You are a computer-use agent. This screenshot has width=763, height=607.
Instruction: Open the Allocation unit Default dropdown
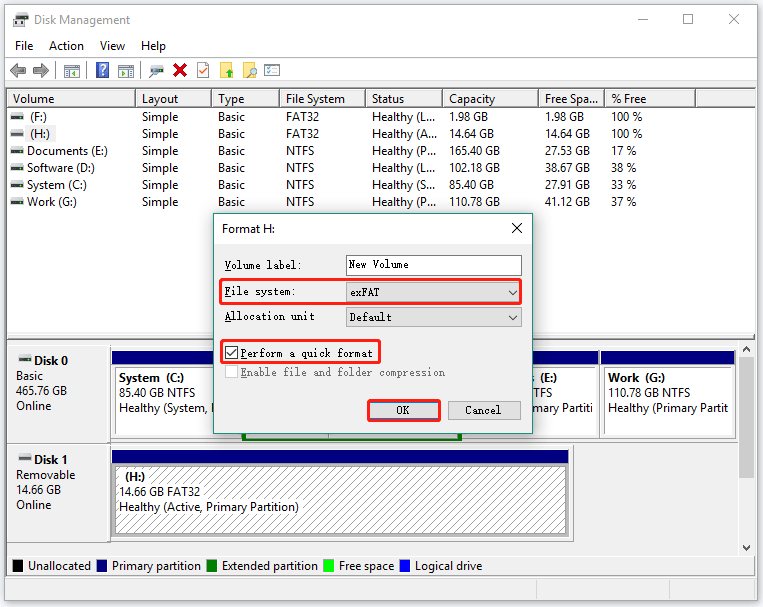tap(434, 317)
